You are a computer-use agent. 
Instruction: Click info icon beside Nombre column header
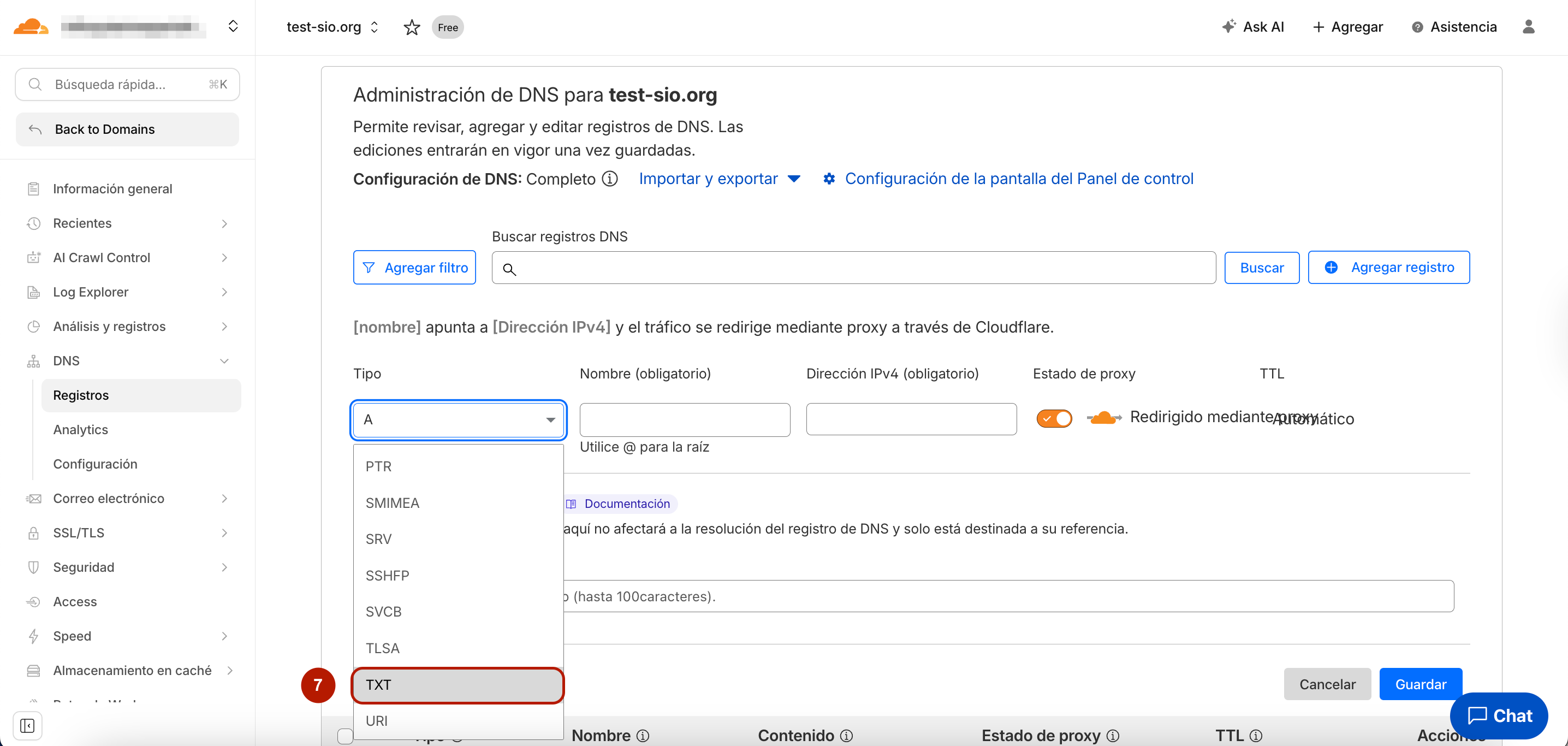pos(643,736)
